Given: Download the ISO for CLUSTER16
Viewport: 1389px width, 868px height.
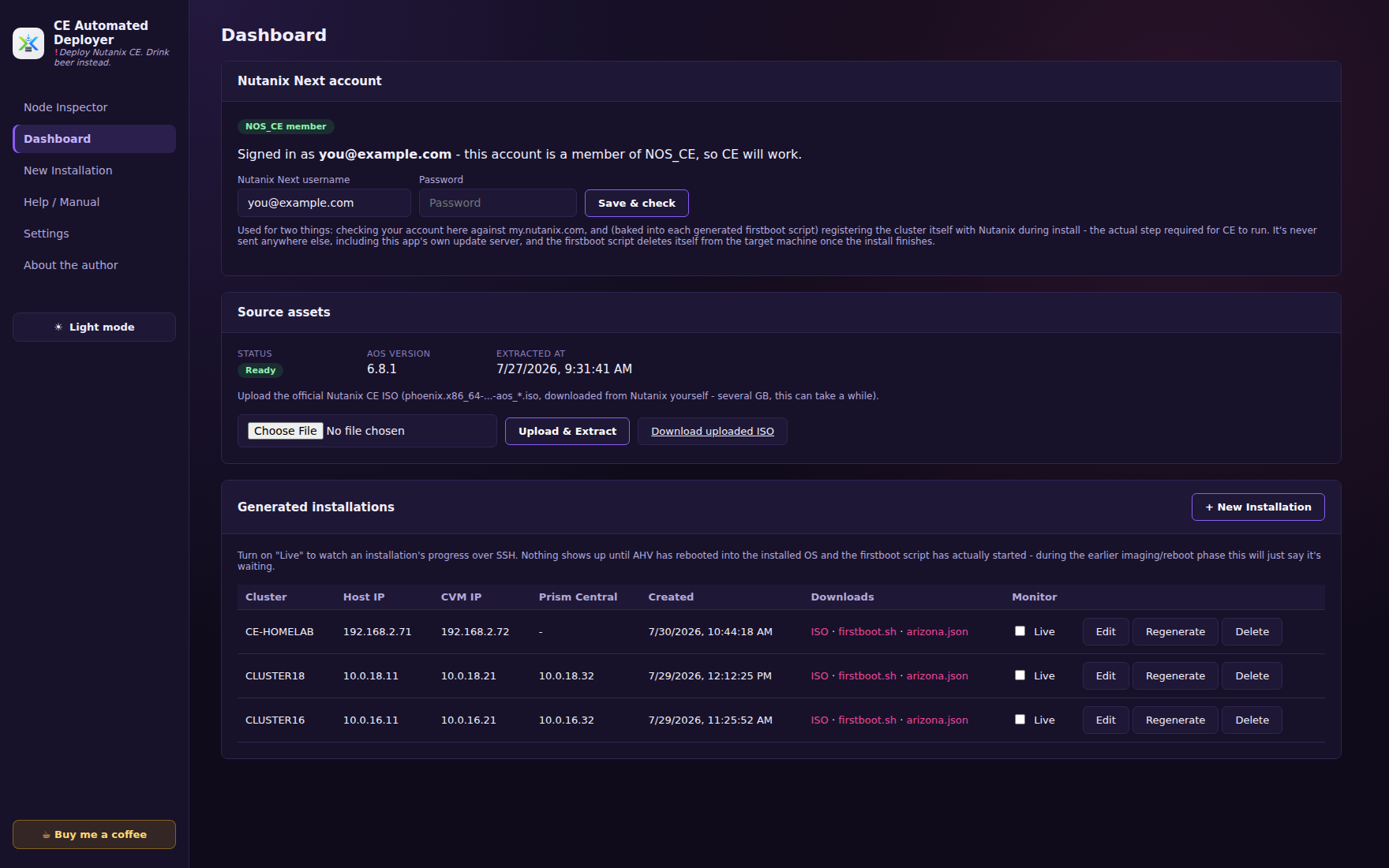Looking at the screenshot, I should (819, 720).
